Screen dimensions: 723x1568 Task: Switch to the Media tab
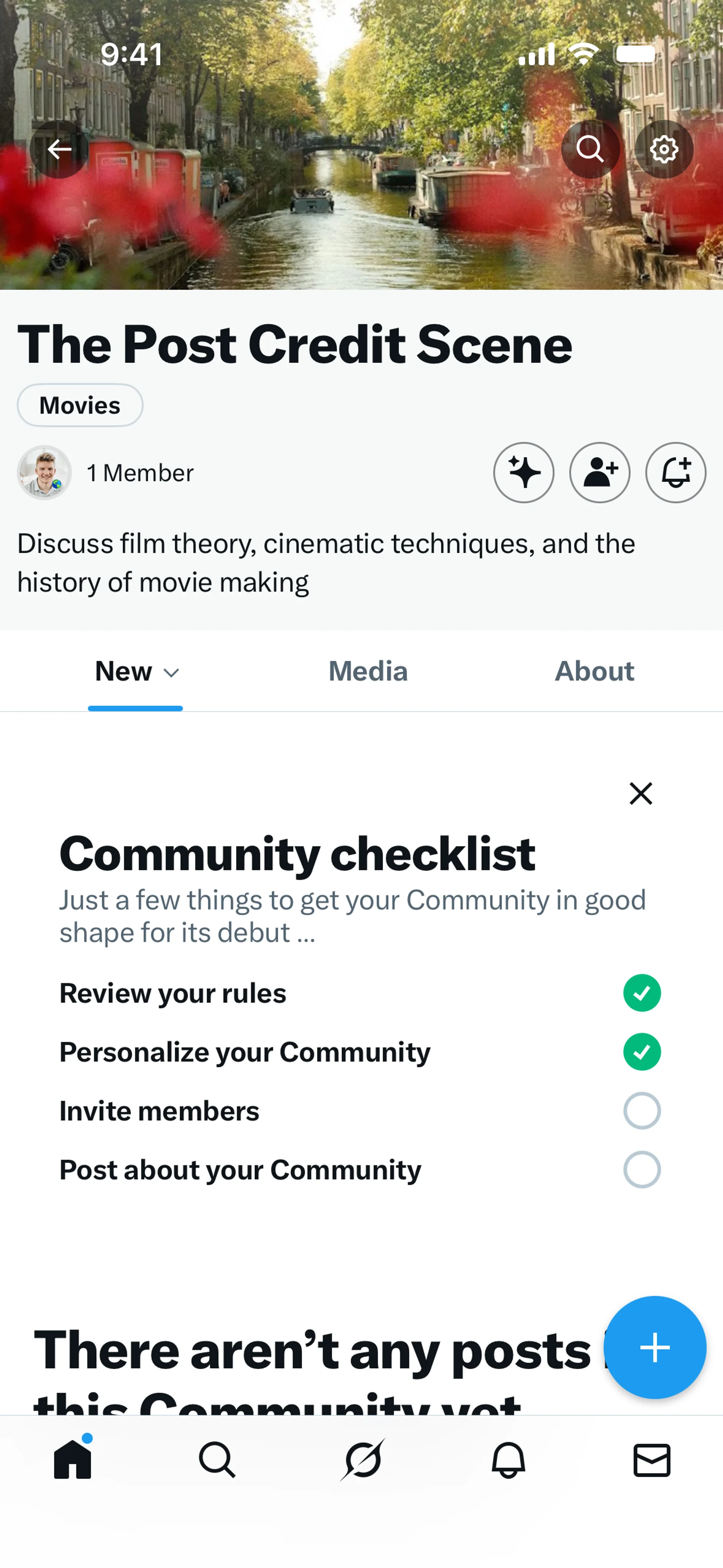368,671
